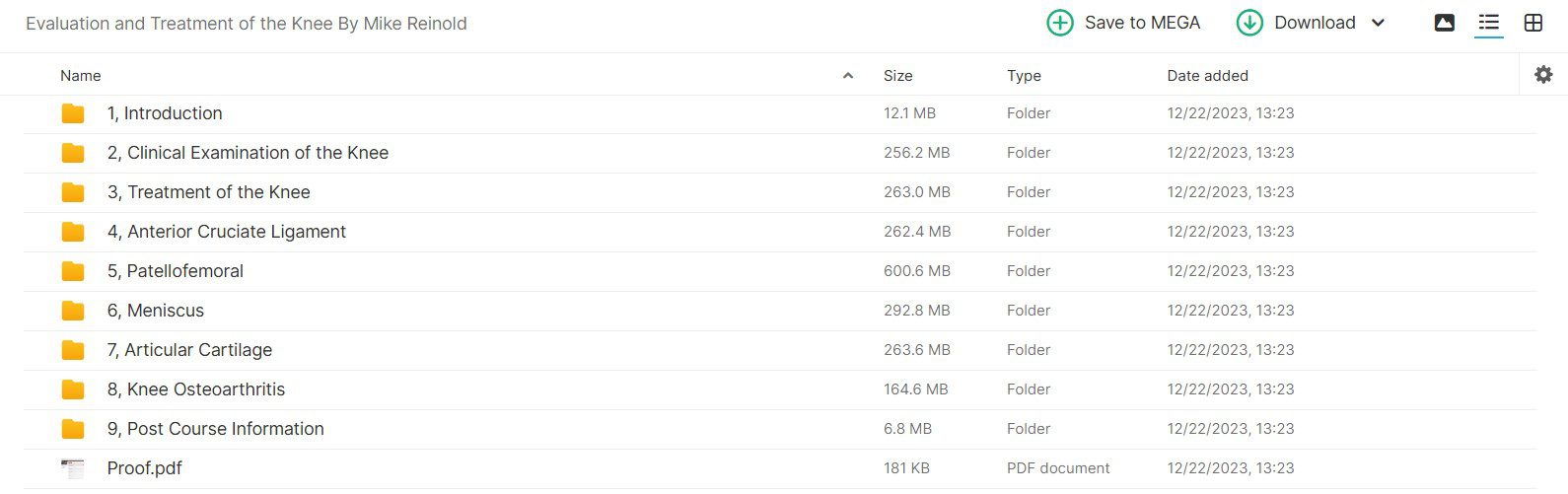This screenshot has width=1568, height=494.
Task: Select the Patellofemoral folder icon
Action: click(x=73, y=271)
